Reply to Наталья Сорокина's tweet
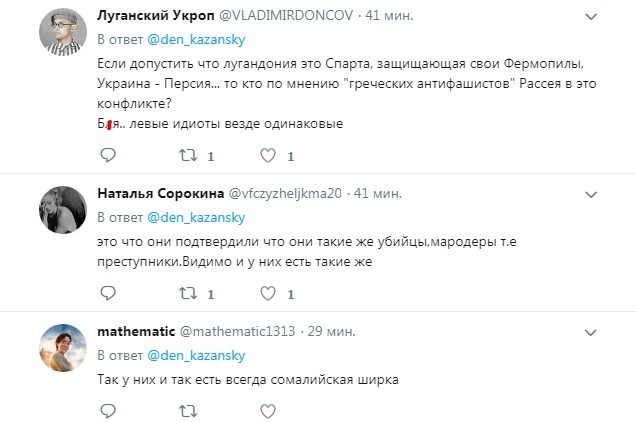Viewport: 636px width, 422px height. pos(109,293)
